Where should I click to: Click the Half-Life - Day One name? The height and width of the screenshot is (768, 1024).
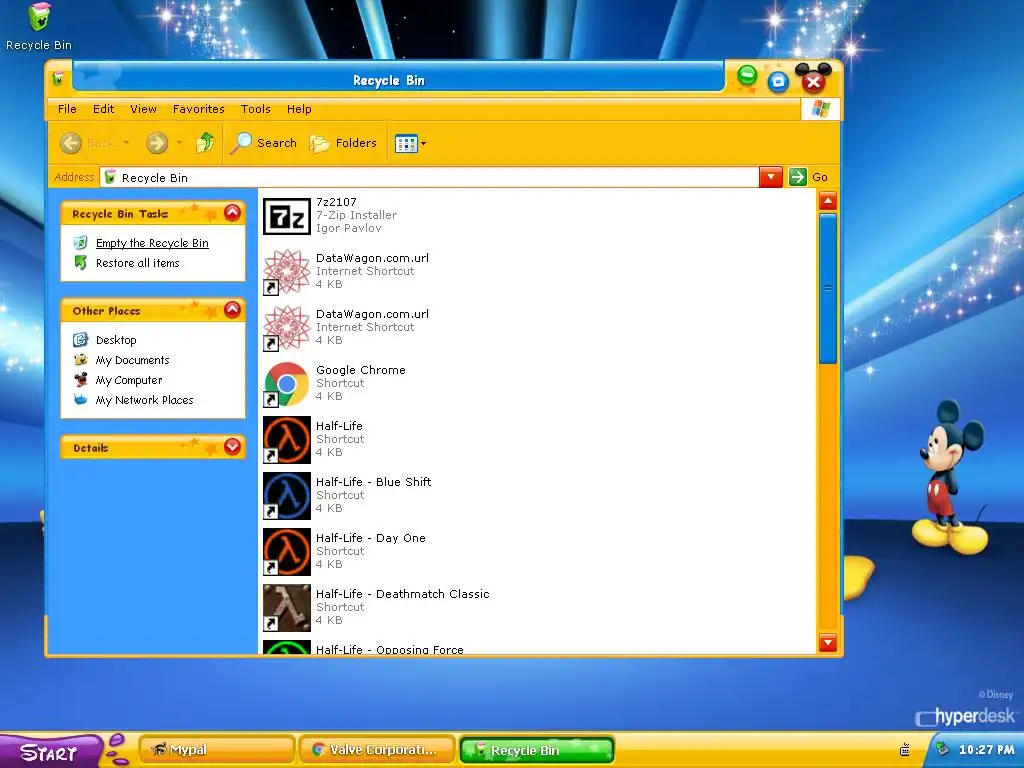[370, 537]
